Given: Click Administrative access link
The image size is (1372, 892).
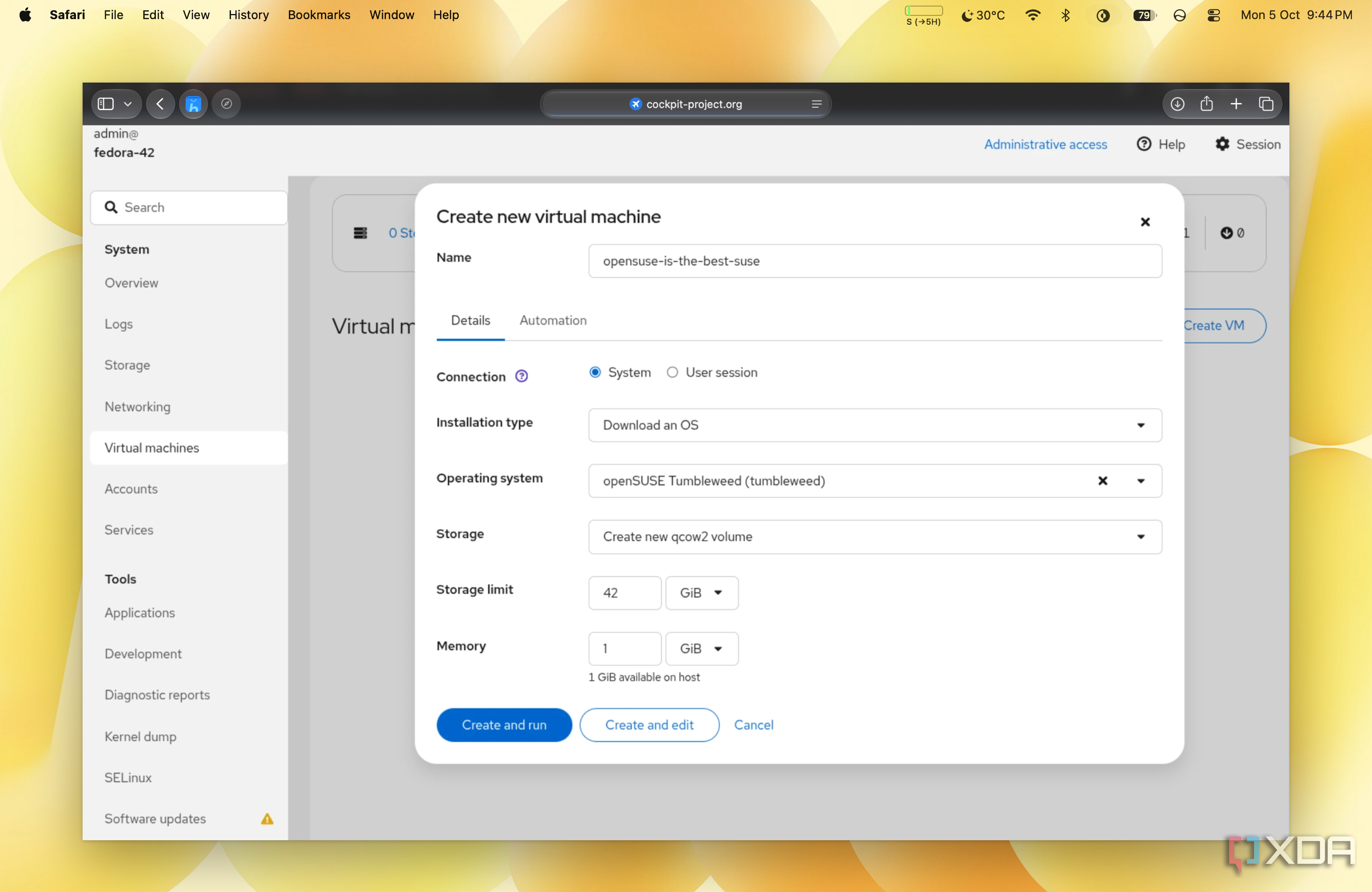Looking at the screenshot, I should coord(1045,144).
